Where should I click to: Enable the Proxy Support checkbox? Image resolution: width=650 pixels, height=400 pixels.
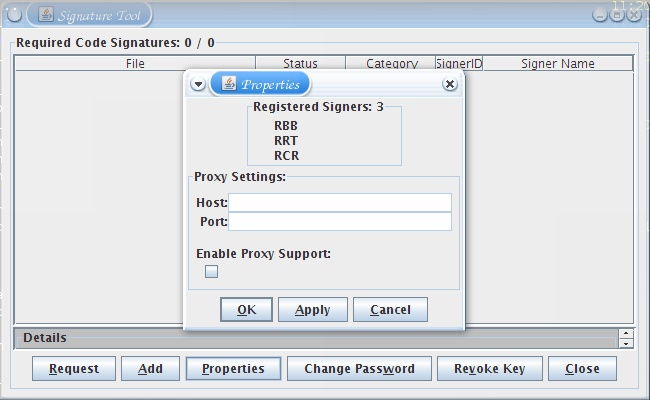tap(211, 272)
